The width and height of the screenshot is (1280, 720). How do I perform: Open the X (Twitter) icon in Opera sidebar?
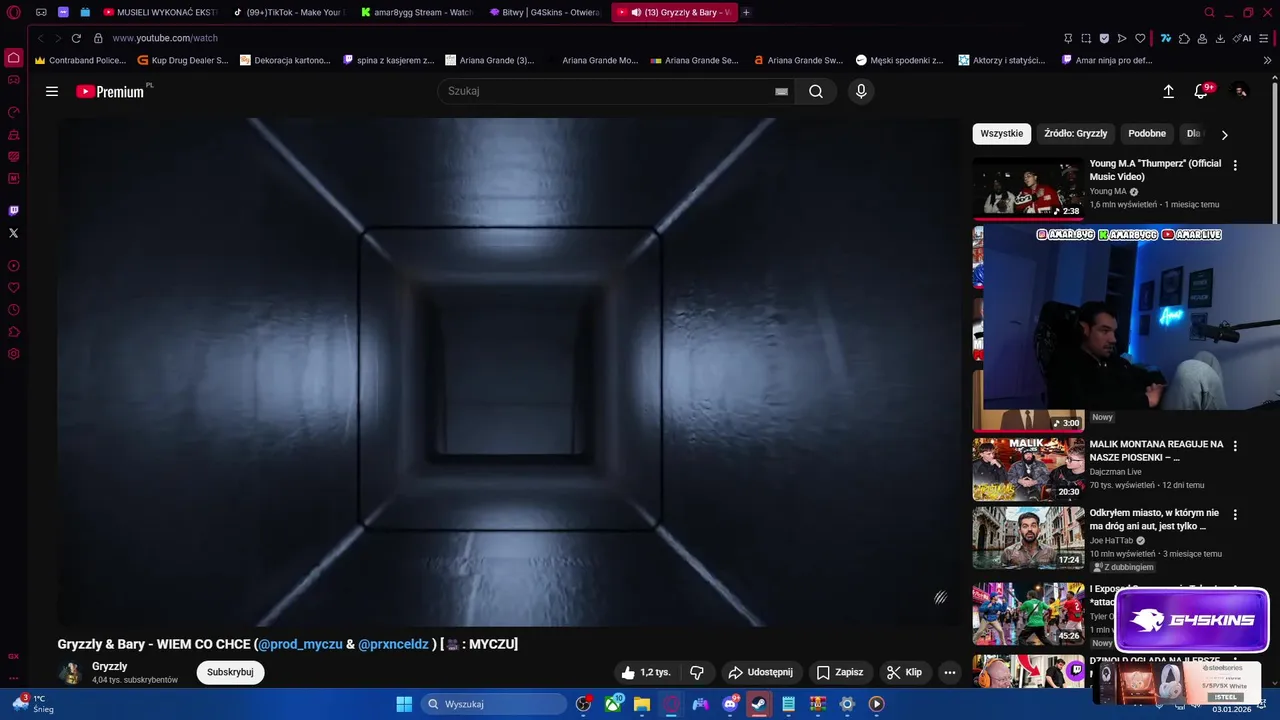coord(14,233)
